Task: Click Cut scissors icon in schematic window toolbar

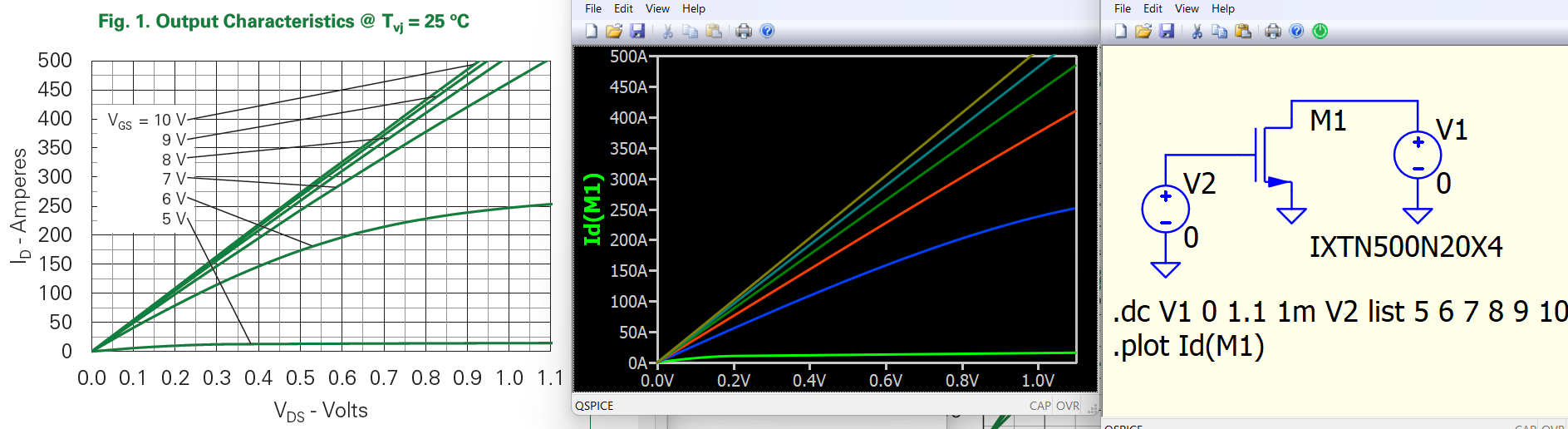Action: (x=1197, y=31)
